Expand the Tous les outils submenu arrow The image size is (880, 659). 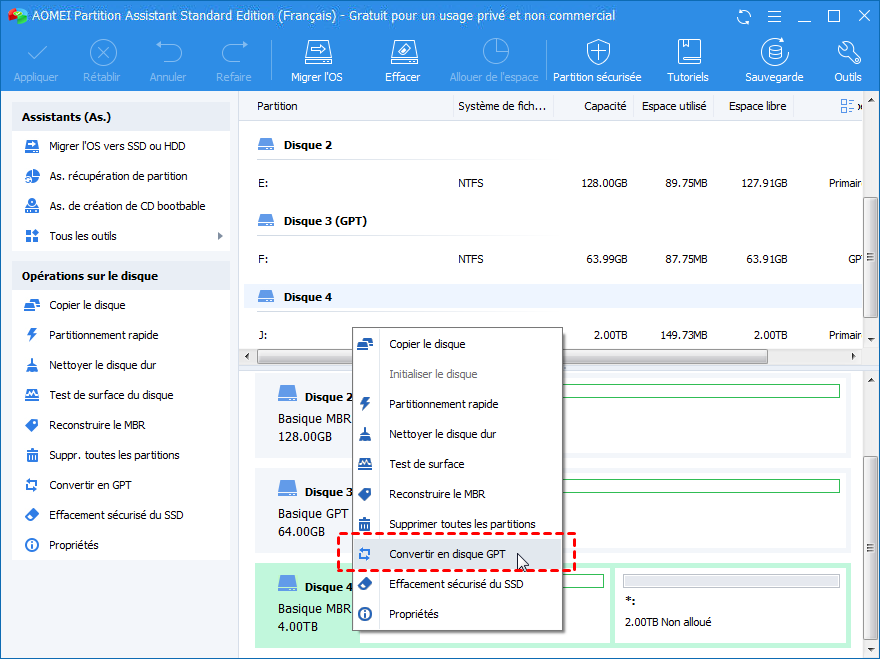pos(220,236)
